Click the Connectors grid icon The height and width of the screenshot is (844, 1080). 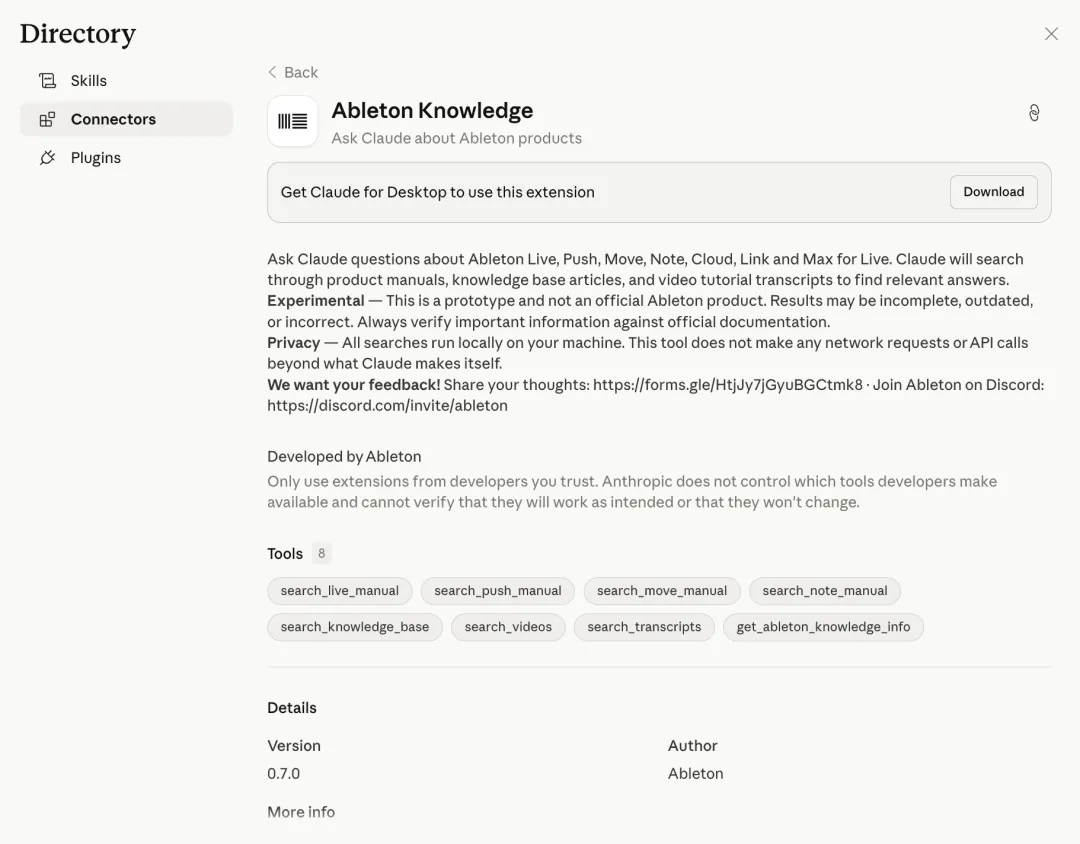pos(47,120)
